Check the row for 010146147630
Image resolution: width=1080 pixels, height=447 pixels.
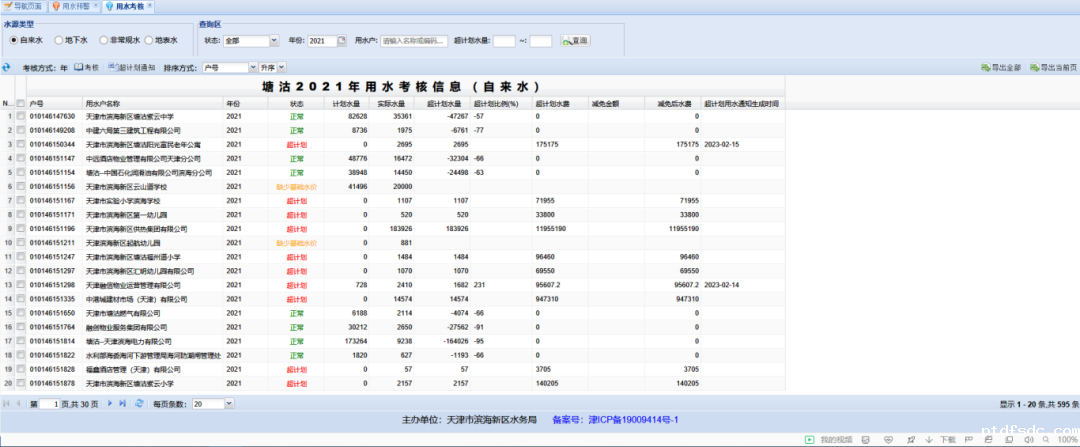(x=21, y=116)
